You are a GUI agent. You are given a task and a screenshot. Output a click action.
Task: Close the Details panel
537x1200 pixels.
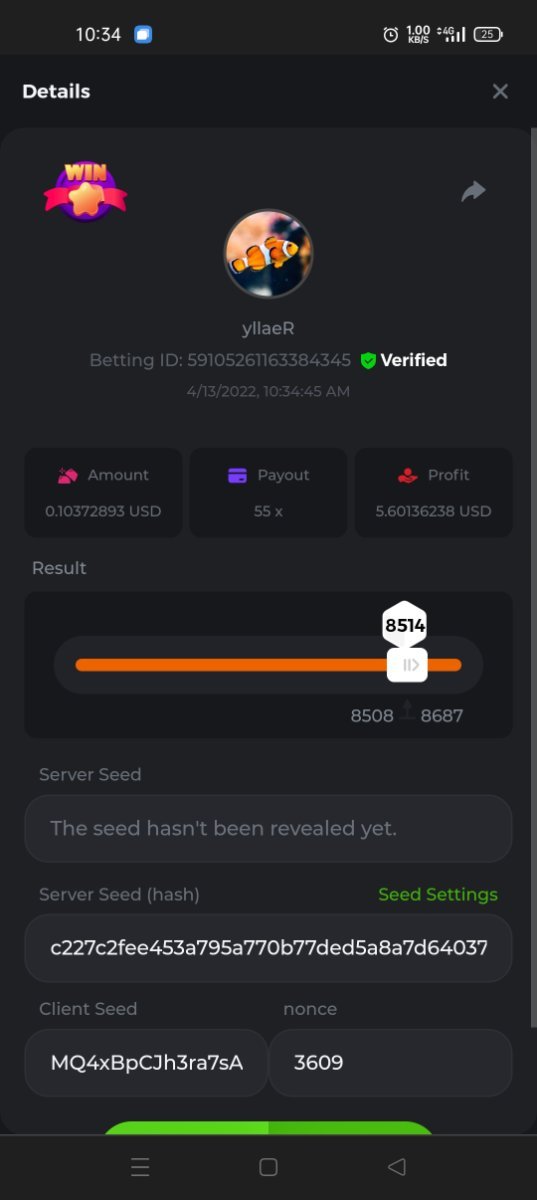[x=500, y=91]
